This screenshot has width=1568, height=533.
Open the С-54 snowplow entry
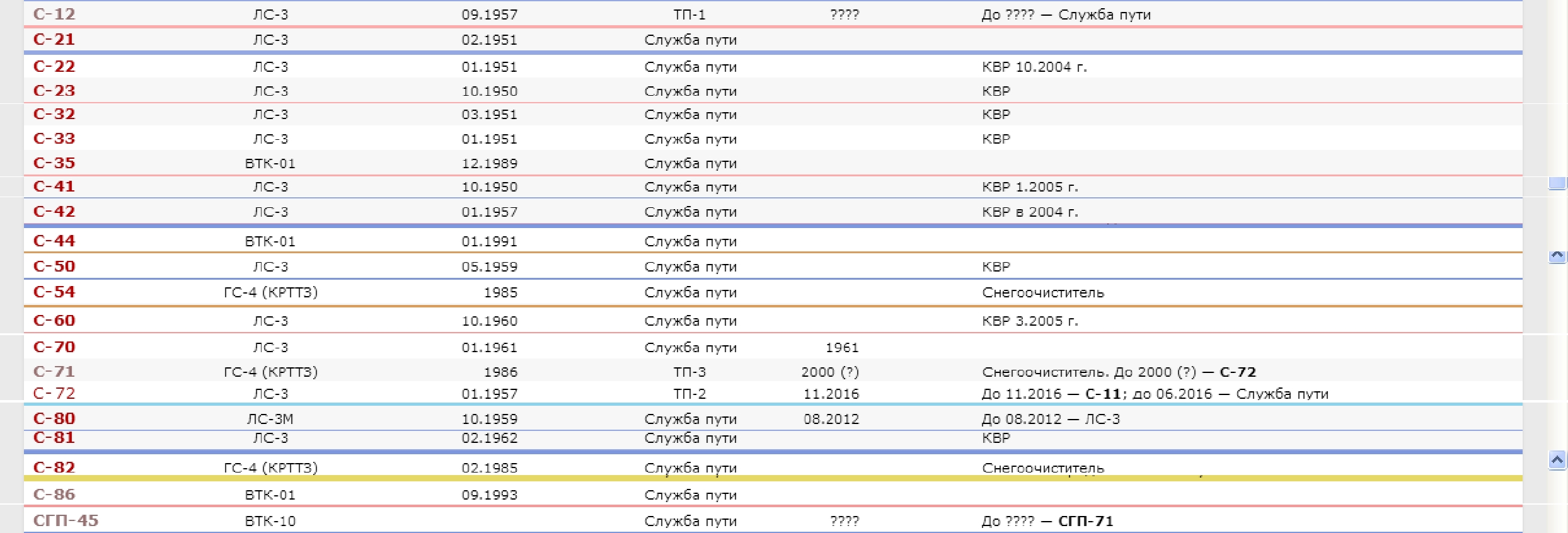point(54,292)
